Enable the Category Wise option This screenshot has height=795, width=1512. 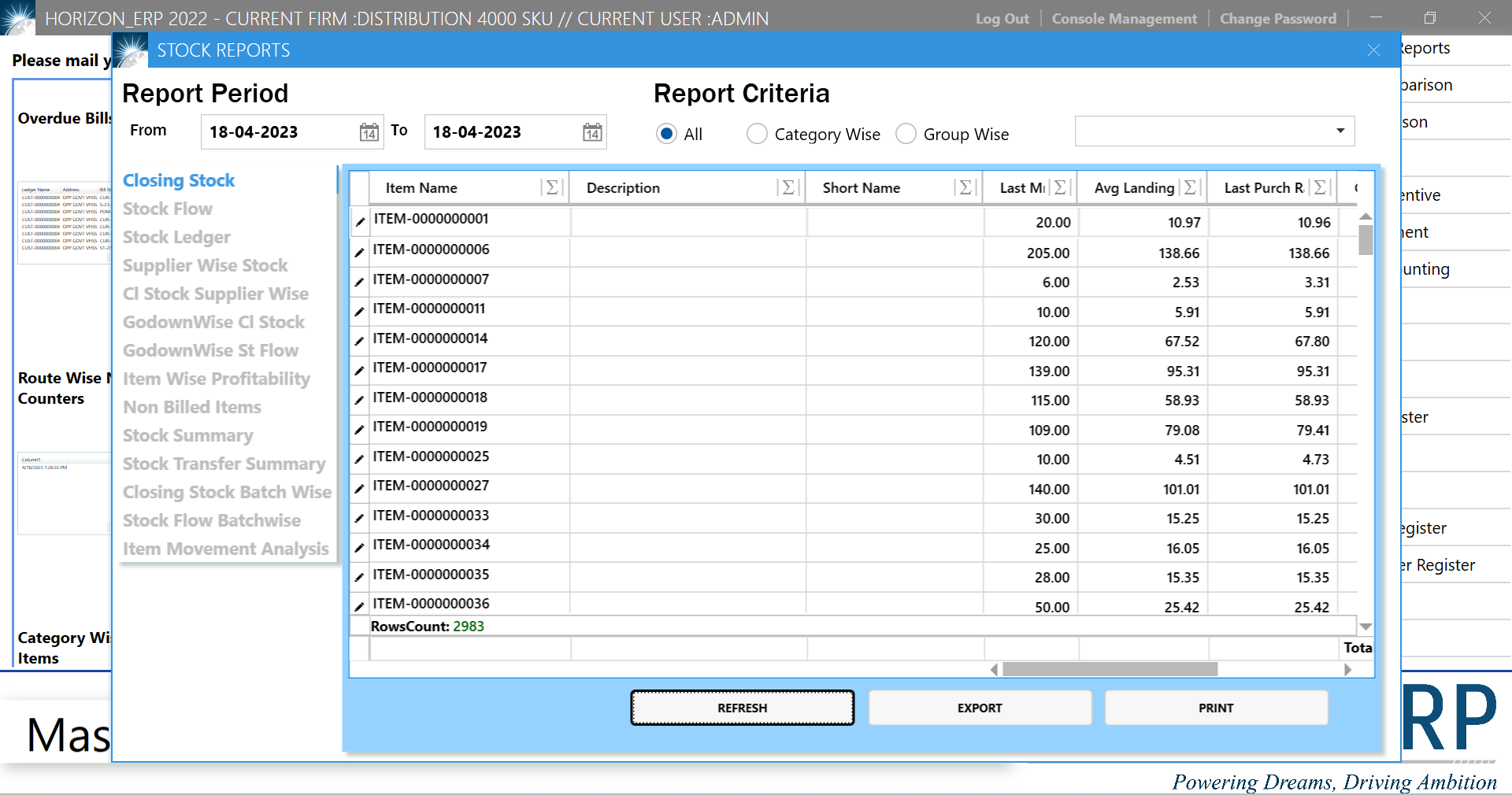tap(757, 134)
